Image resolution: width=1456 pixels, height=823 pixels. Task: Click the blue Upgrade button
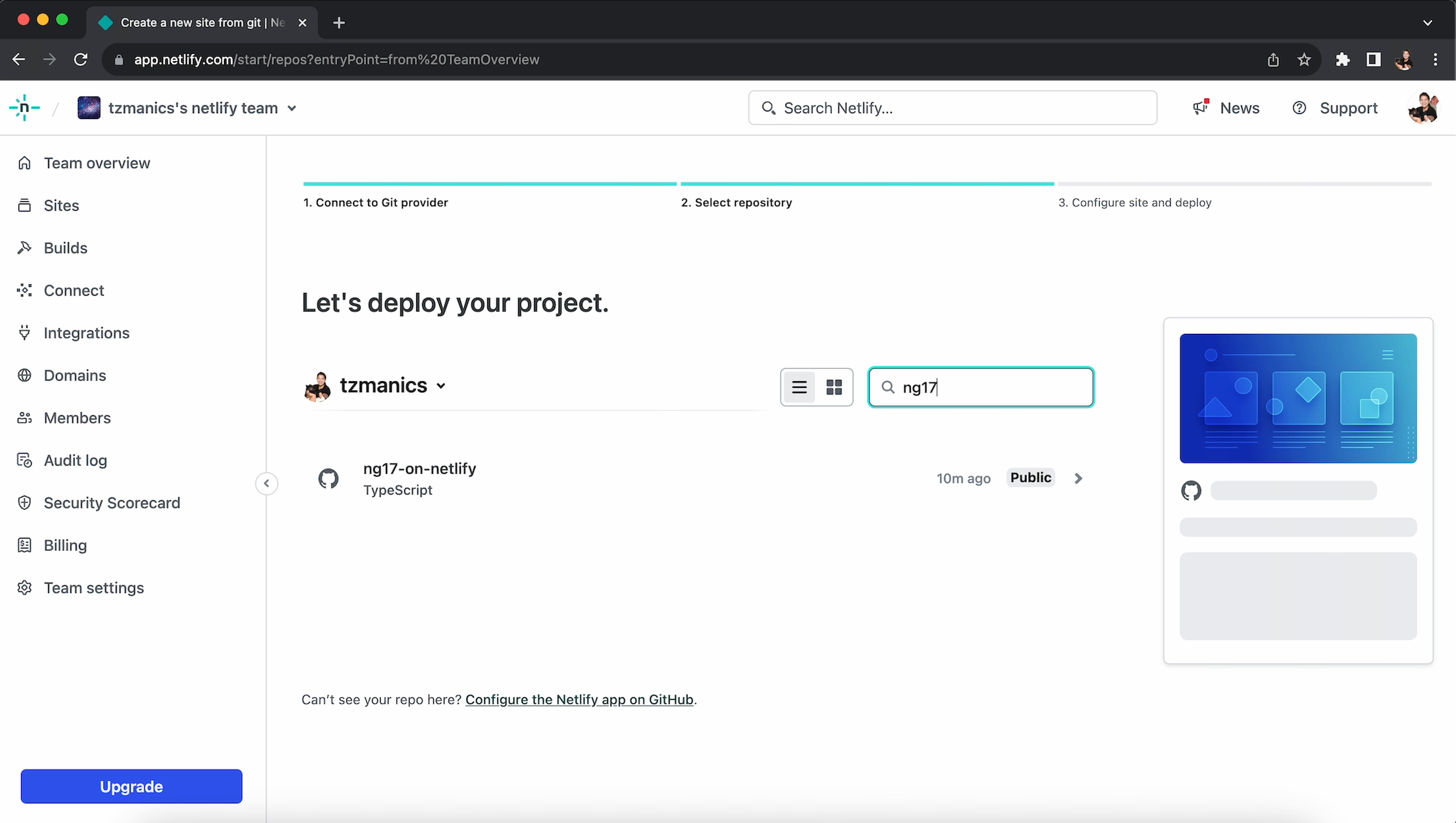pyautogui.click(x=132, y=787)
